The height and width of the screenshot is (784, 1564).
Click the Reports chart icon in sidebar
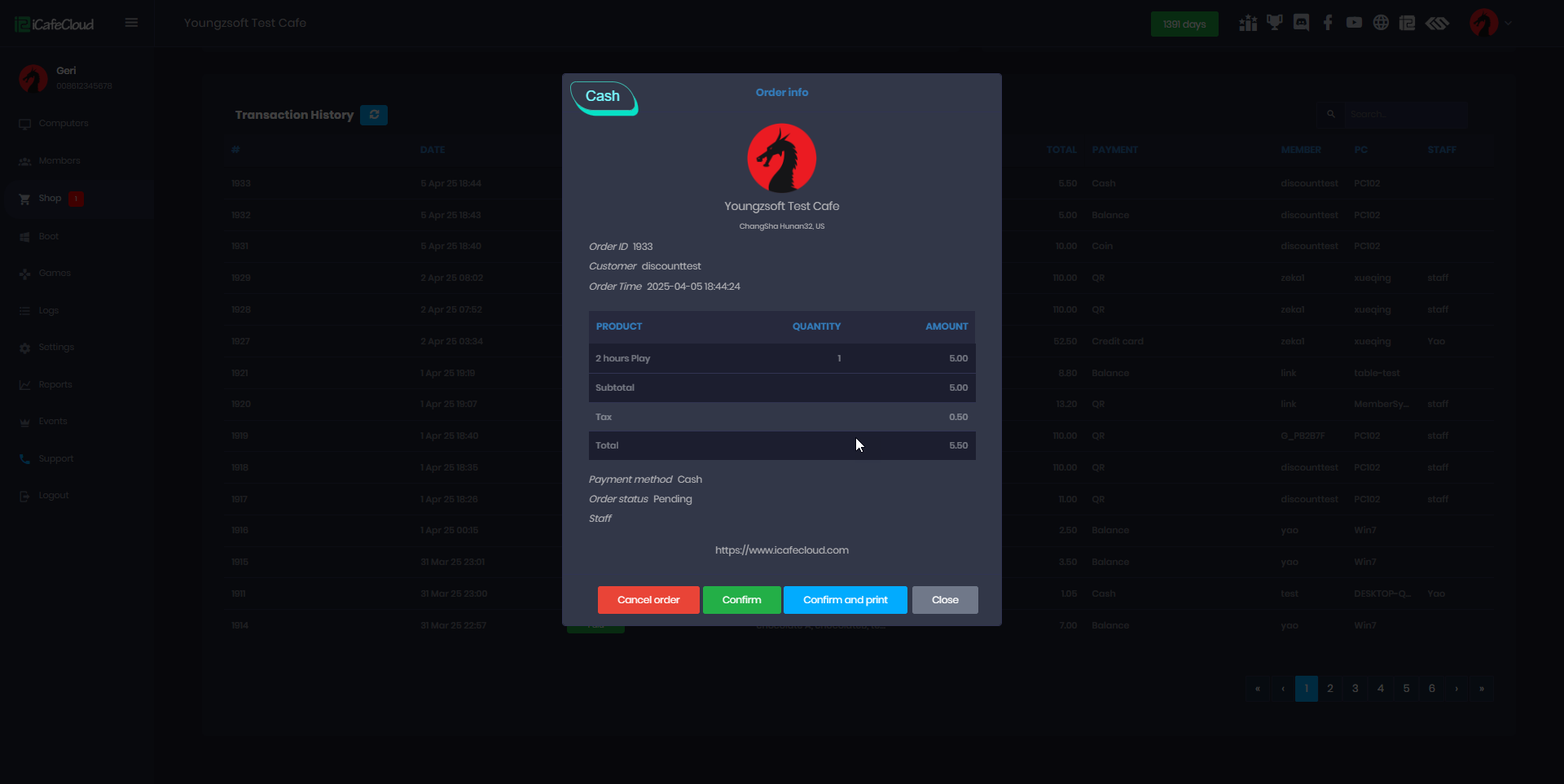click(24, 385)
